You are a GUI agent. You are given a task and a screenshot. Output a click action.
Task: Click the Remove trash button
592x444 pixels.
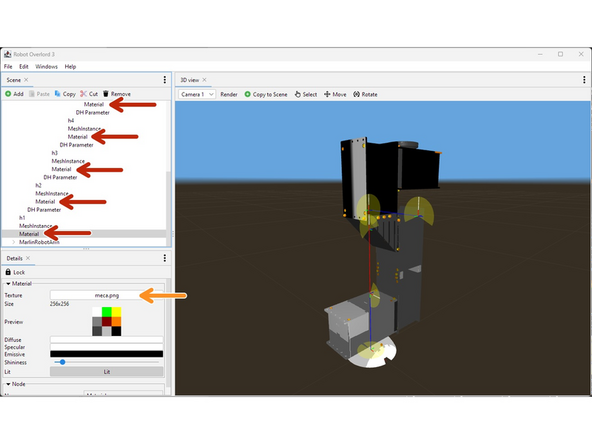pos(117,94)
